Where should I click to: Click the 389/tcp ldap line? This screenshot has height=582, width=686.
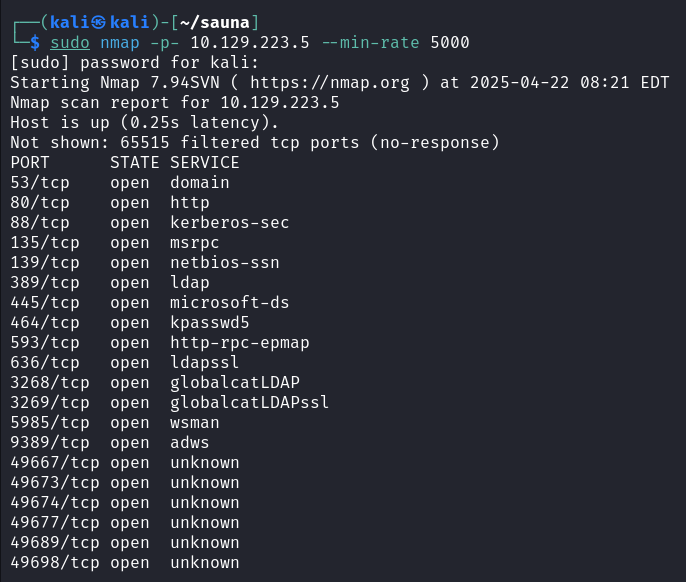pyautogui.click(x=110, y=283)
